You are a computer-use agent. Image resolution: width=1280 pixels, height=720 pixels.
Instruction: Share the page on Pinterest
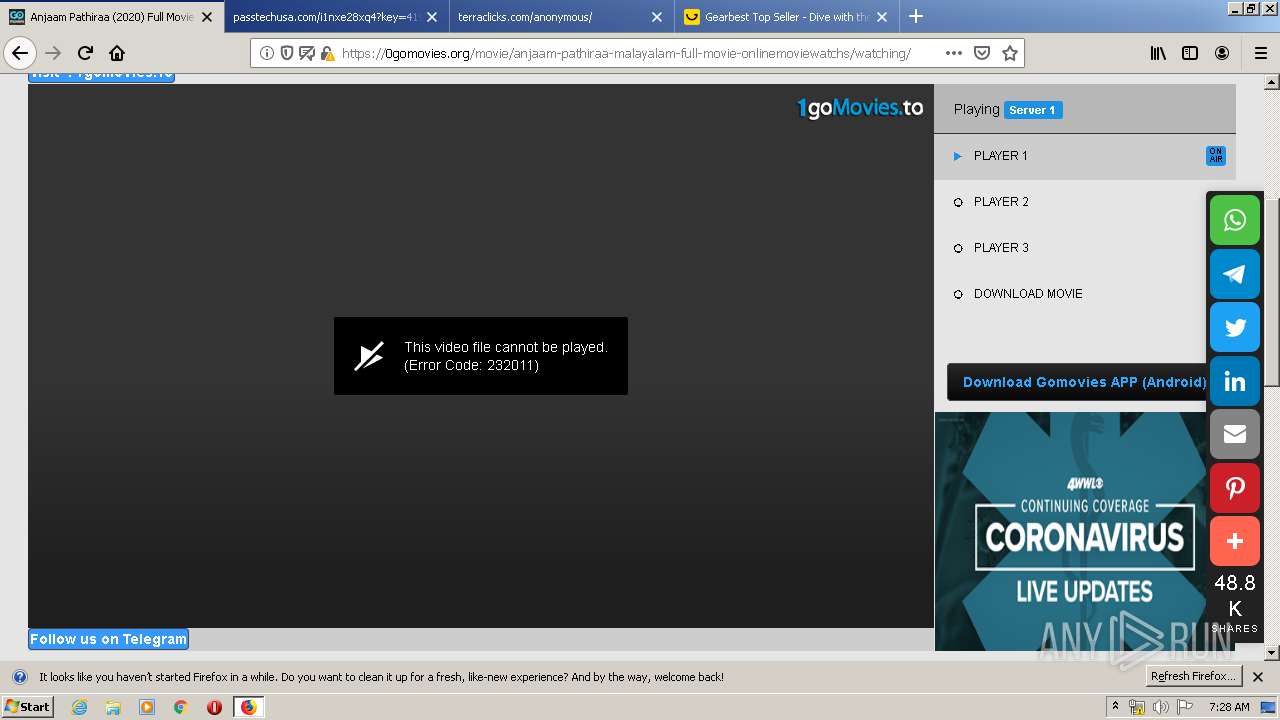1235,488
